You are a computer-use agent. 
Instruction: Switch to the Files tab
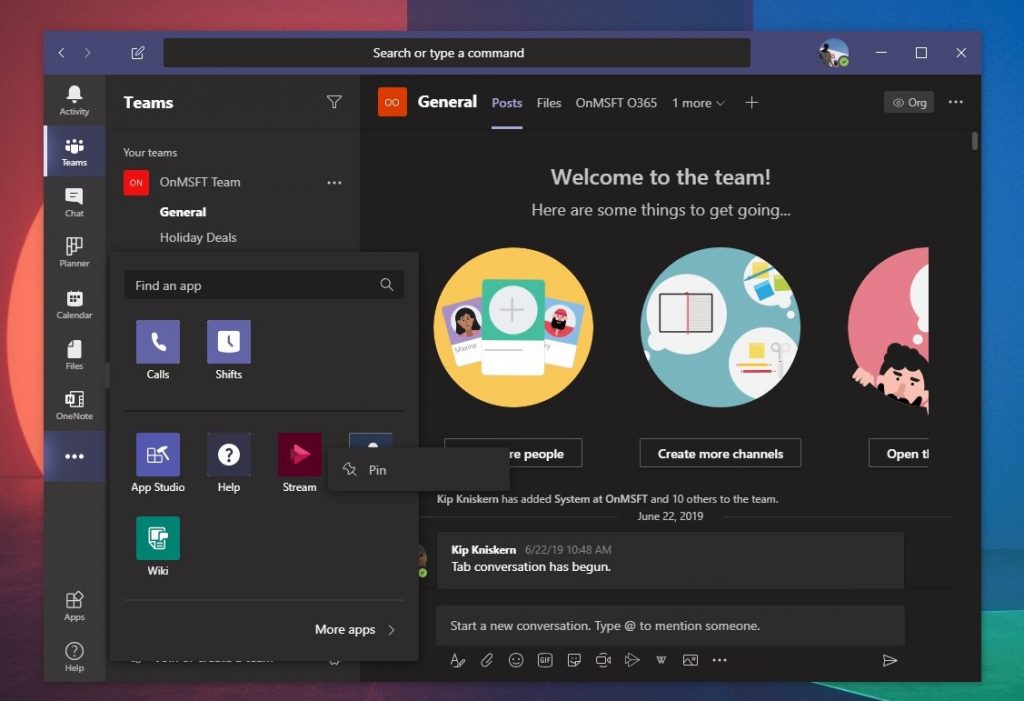(549, 103)
